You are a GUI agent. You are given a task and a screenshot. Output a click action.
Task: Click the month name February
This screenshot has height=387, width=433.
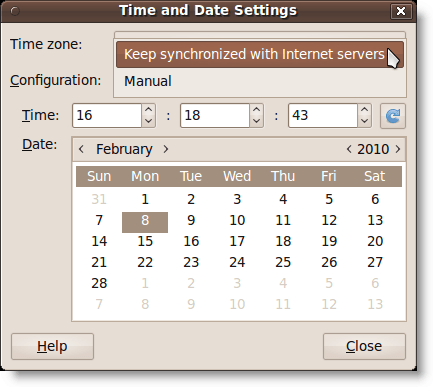point(124,149)
